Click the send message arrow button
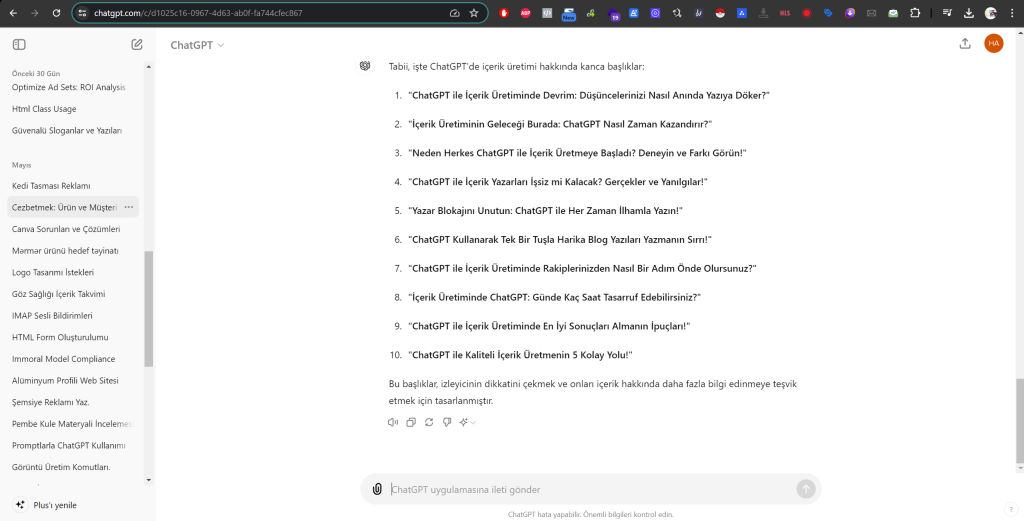The image size is (1024, 521). click(x=806, y=489)
